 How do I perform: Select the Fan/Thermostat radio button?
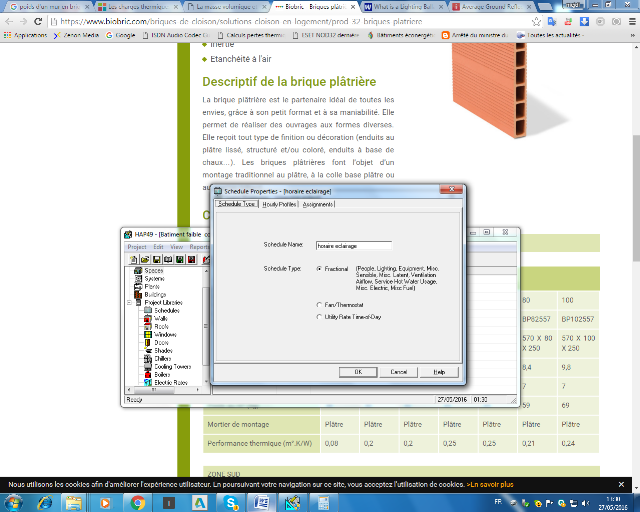point(319,304)
